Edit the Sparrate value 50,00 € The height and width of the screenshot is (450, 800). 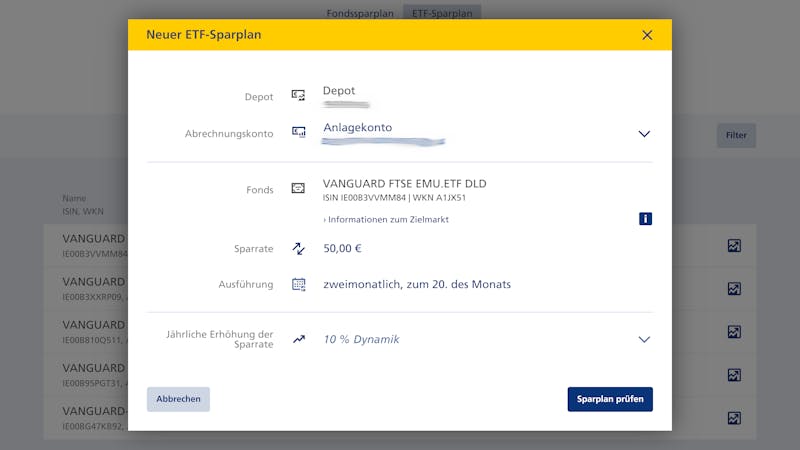click(x=342, y=248)
